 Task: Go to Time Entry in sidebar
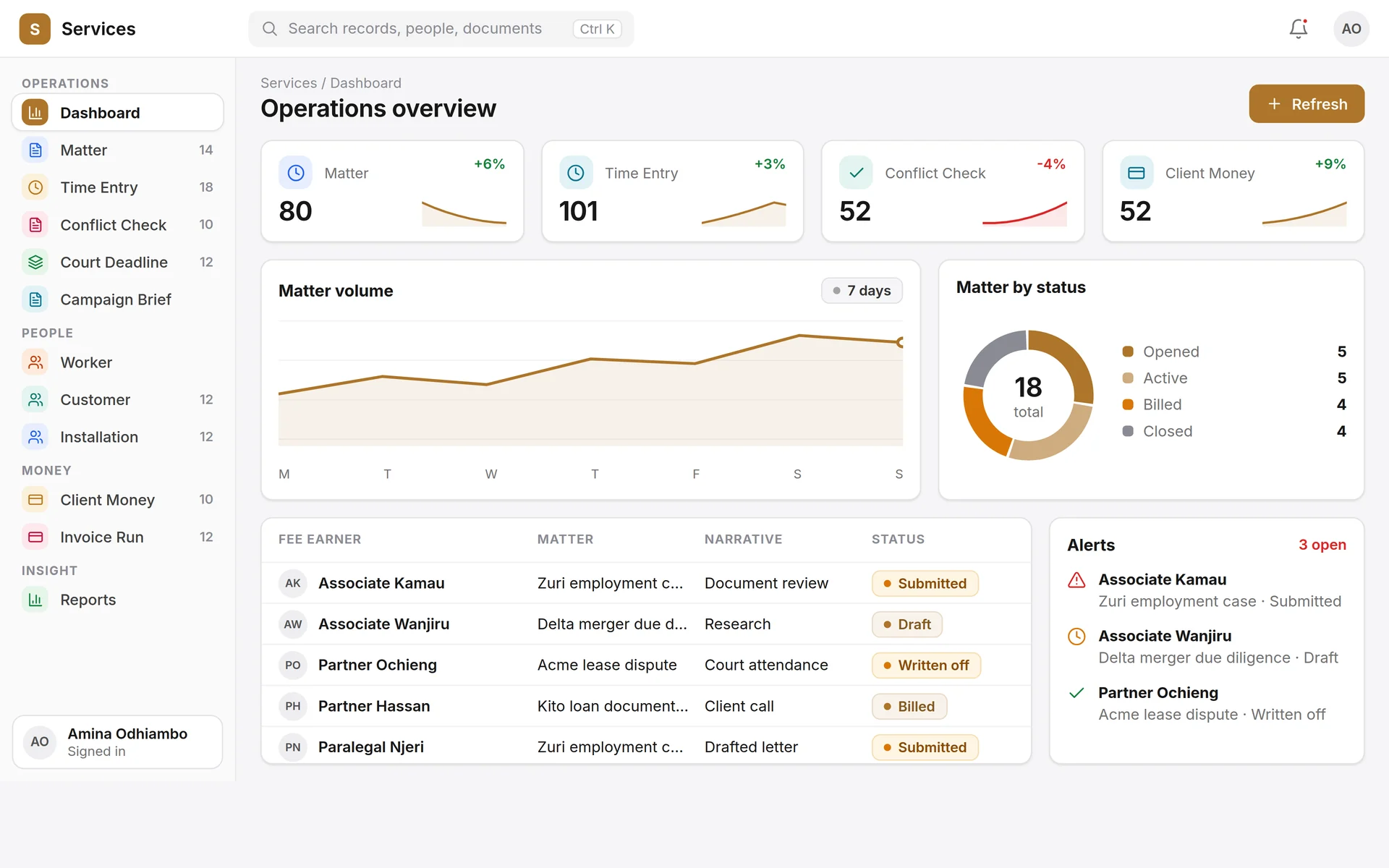[x=117, y=187]
